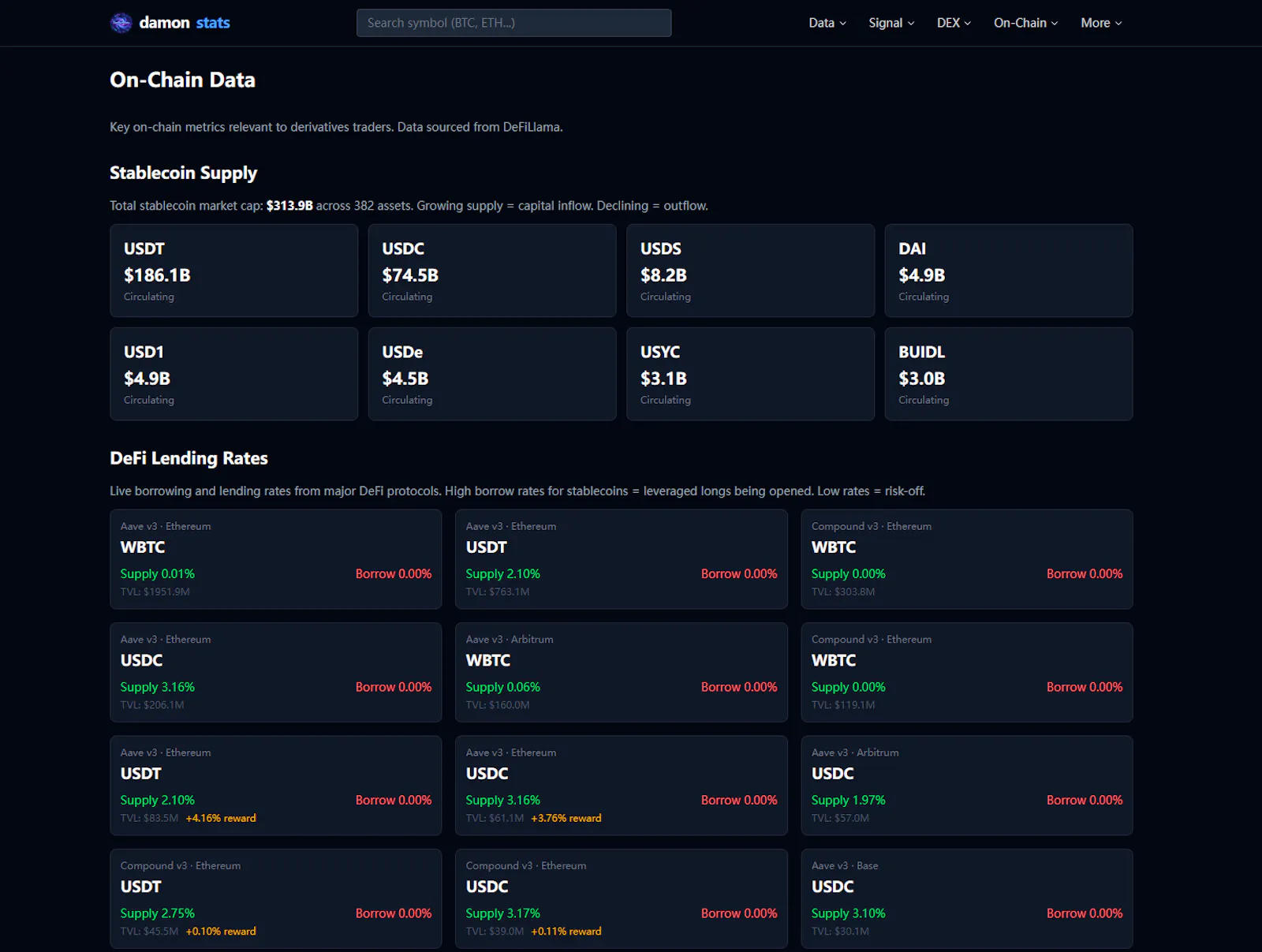Click the damon stats logo icon
Viewport: 1262px width, 952px height.
[121, 23]
